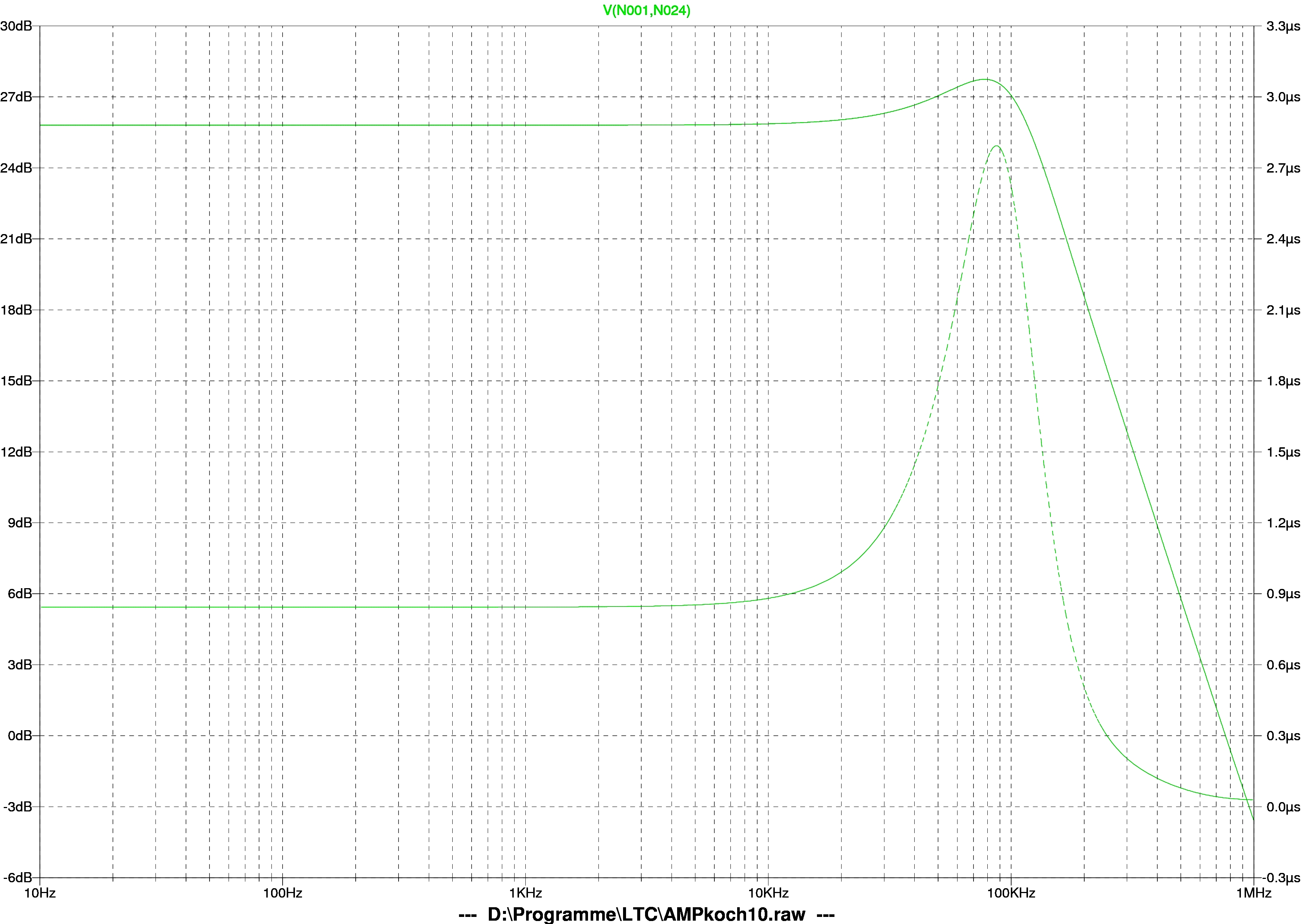Click the peak of the solid magnitude curve

(x=985, y=79)
